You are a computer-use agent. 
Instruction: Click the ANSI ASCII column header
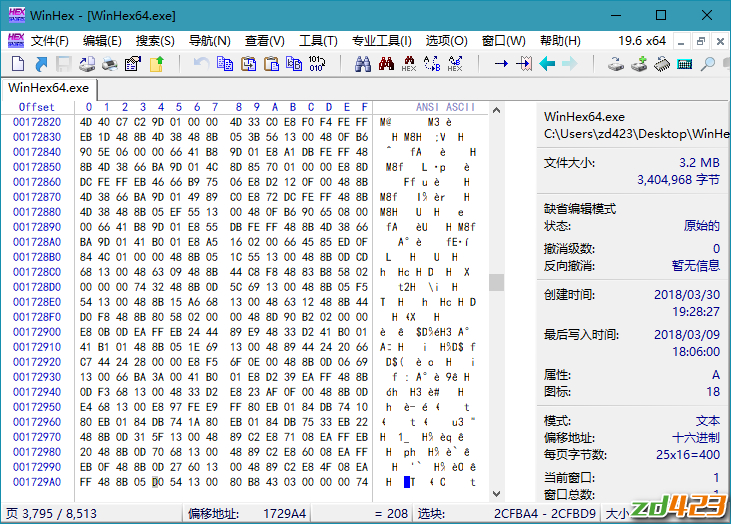[x=446, y=107]
